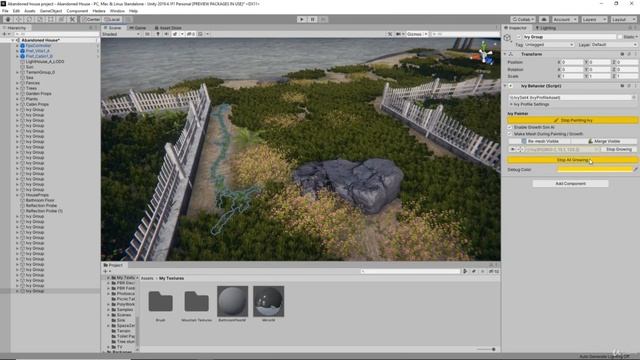Open the Component menu
The image size is (640, 360).
pyautogui.click(x=77, y=11)
